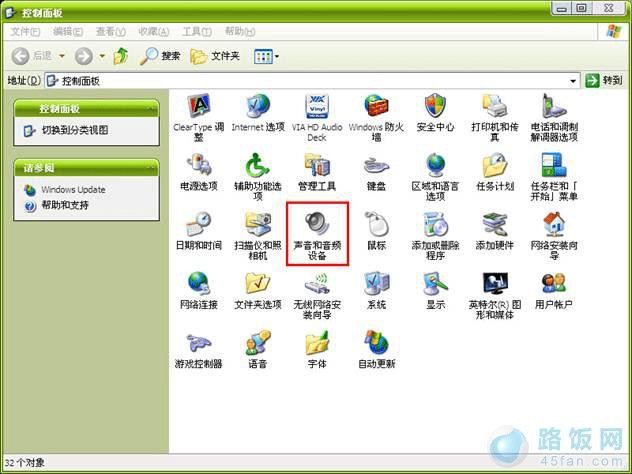Collapse the 控制面板 side panel
Image resolution: width=632 pixels, height=474 pixels.
point(151,109)
